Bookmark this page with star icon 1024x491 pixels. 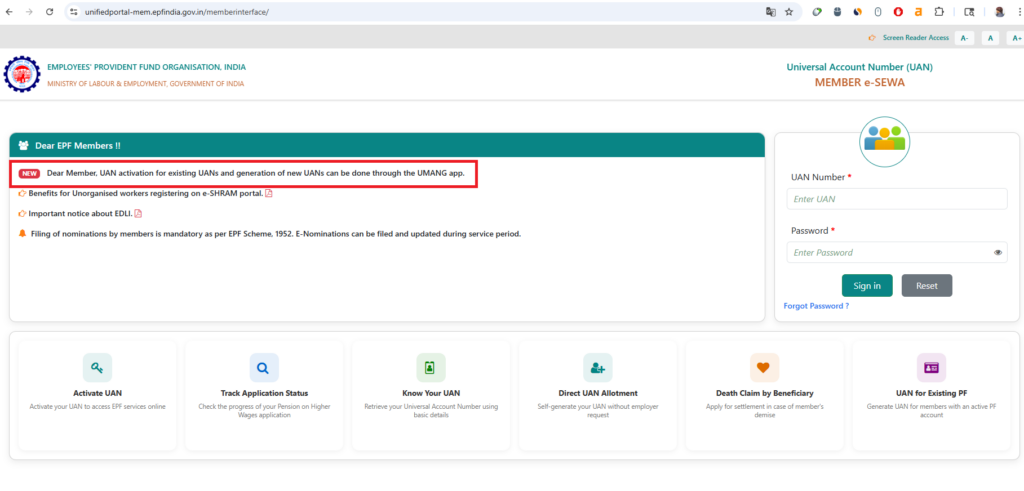tap(789, 12)
